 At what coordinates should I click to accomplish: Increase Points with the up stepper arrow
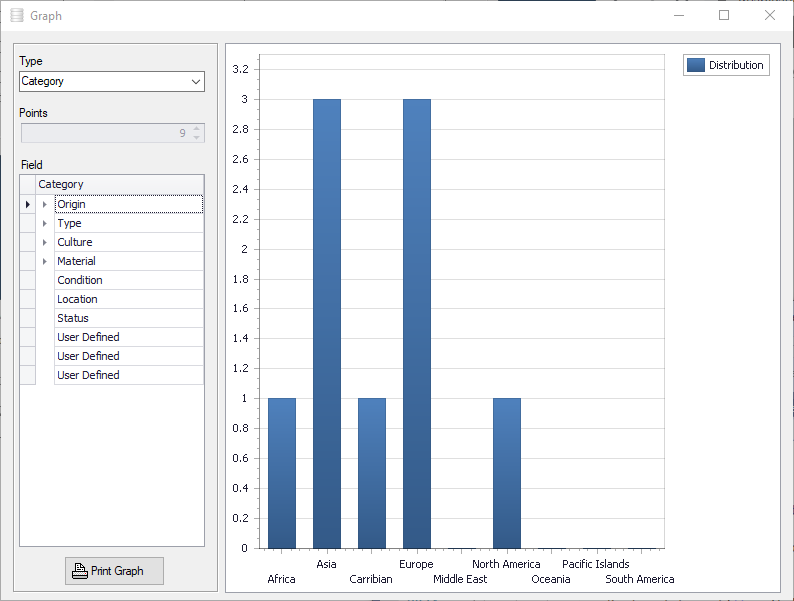pyautogui.click(x=196, y=129)
